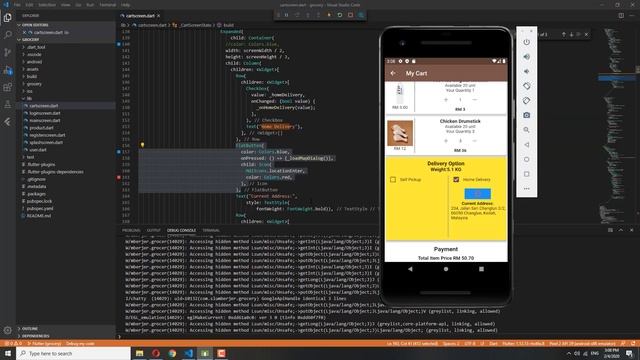Viewport: 640px width, 360px height.
Task: Click the emulator Volume Up button
Action: point(527,57)
